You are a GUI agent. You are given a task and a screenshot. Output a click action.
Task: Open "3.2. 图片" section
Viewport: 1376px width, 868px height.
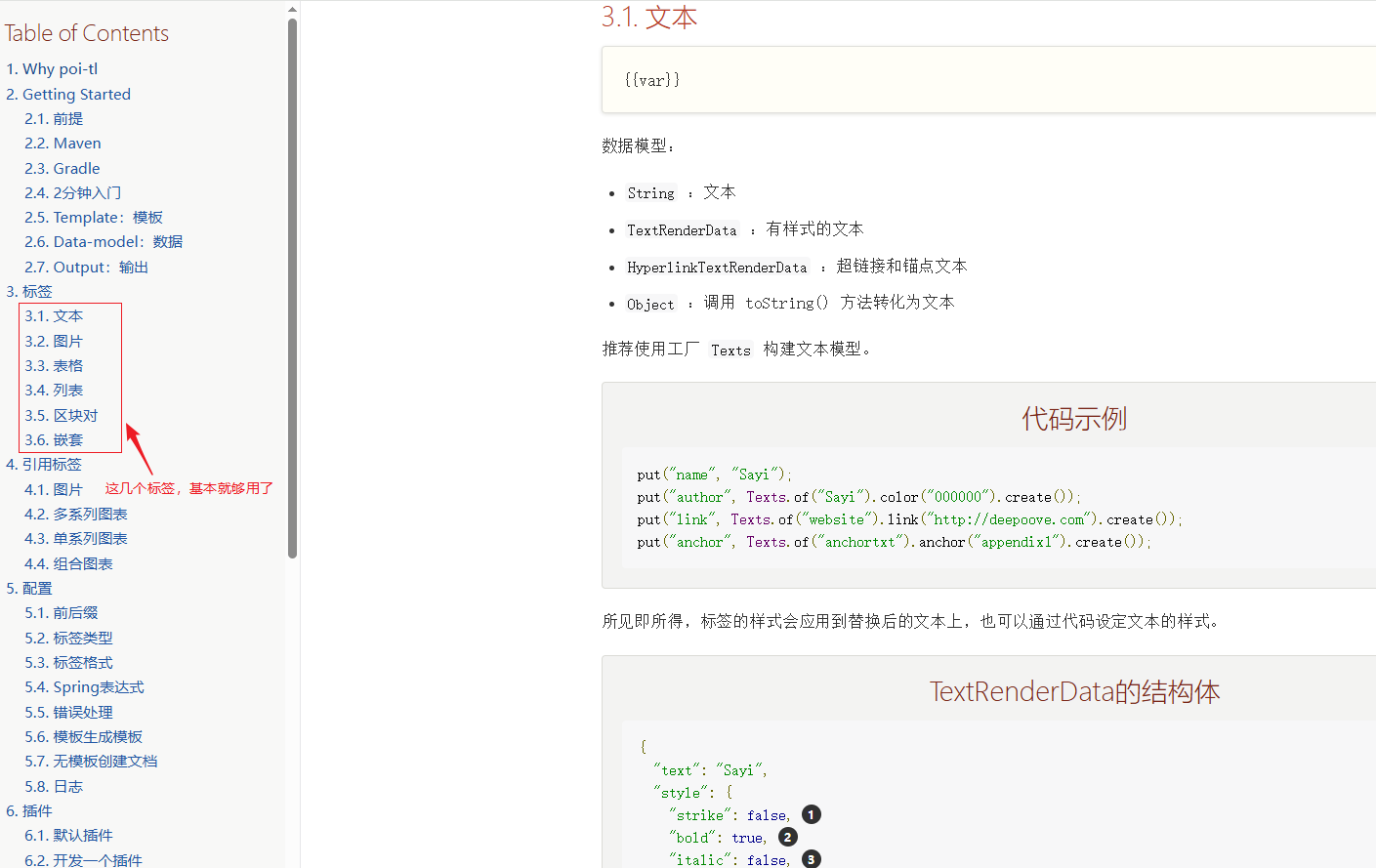pyautogui.click(x=56, y=340)
